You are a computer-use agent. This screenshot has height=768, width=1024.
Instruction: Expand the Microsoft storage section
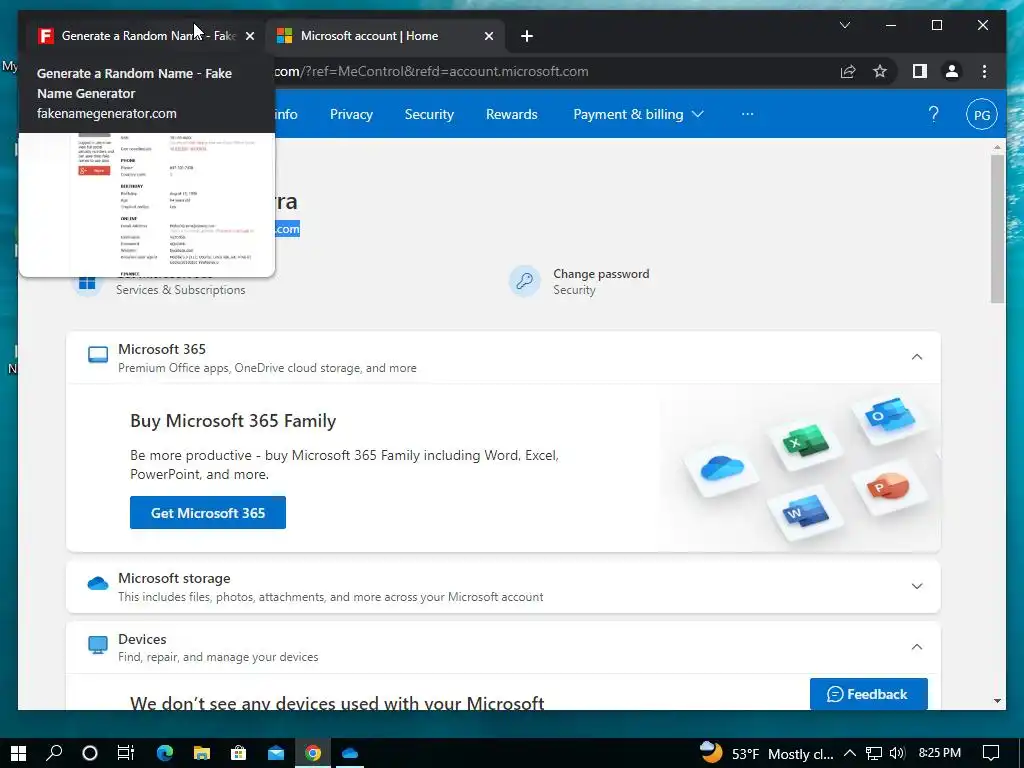point(917,586)
